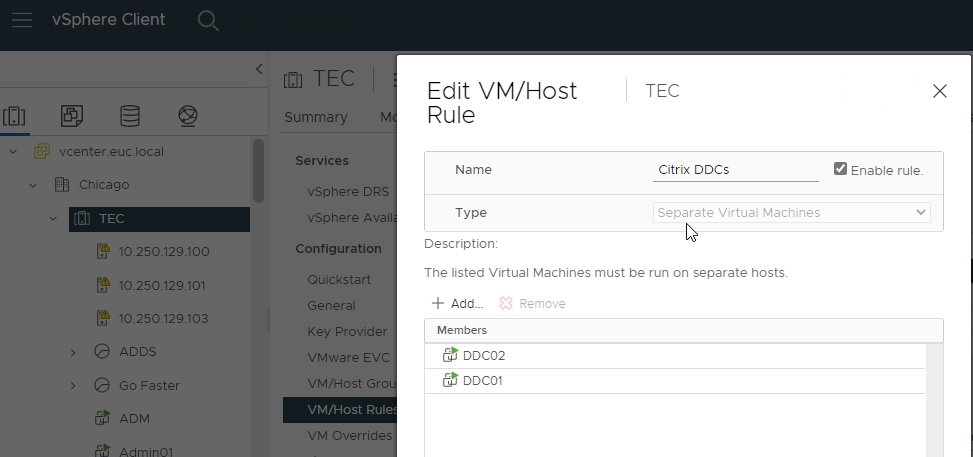Expand the ADDS resource pool

pos(73,352)
